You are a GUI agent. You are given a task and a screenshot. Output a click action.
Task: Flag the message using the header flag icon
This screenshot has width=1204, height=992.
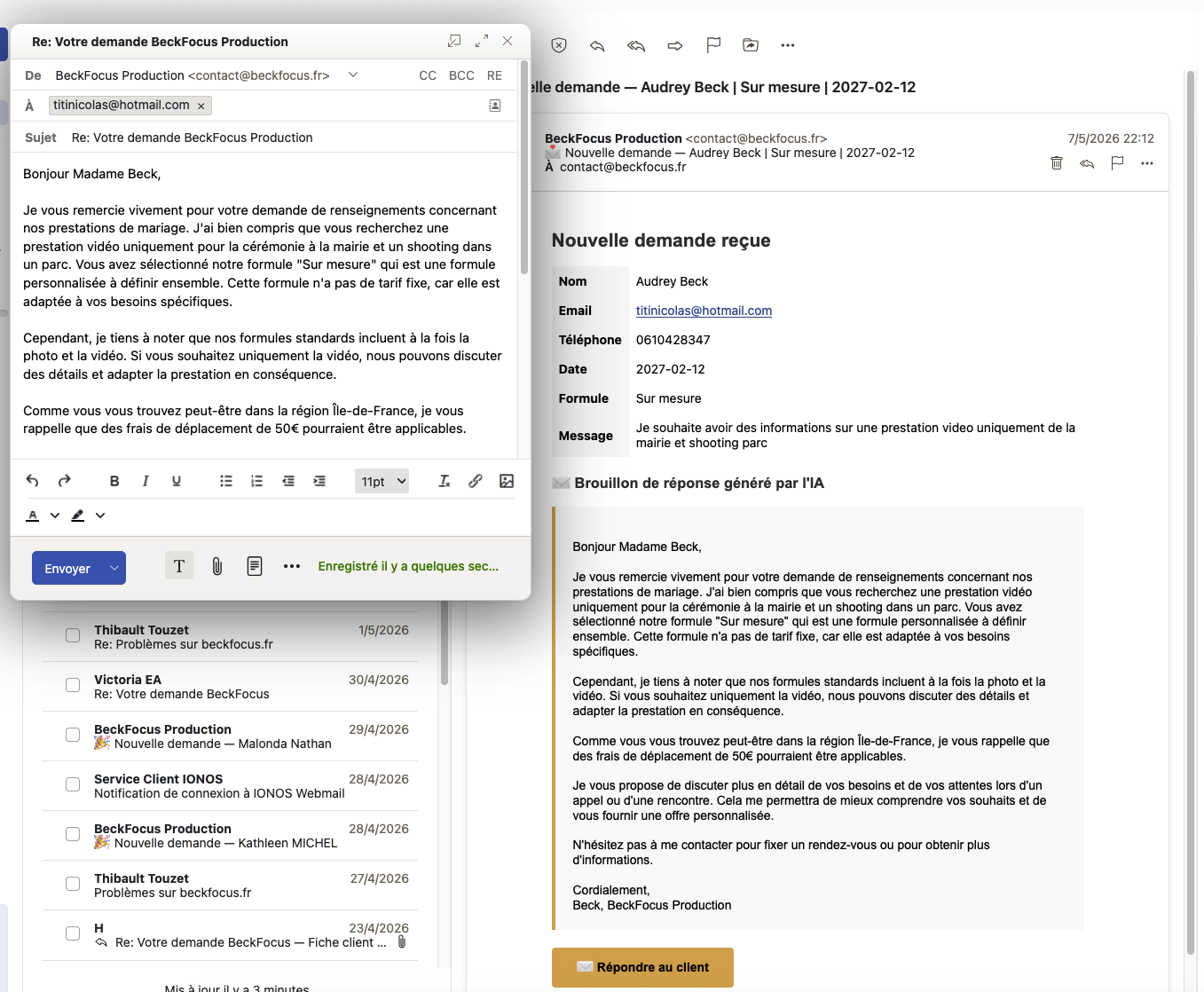pyautogui.click(x=1117, y=163)
